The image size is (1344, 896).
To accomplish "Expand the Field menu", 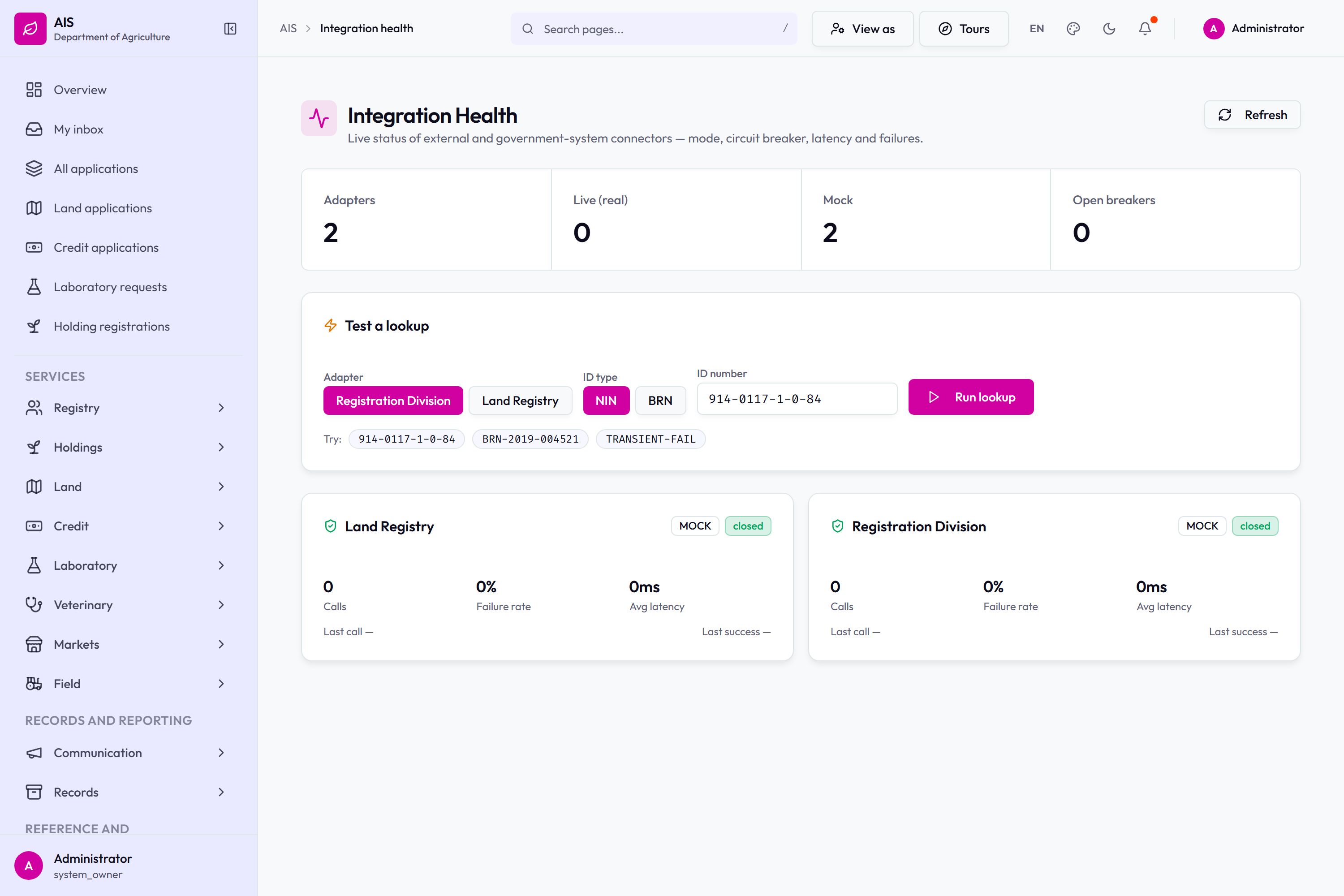I will coord(128,684).
